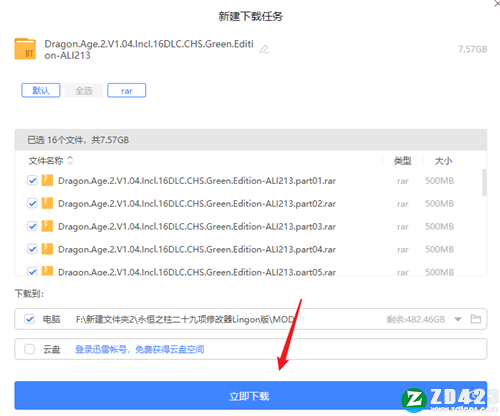Open the folder browse icon in the download path row
500x416 pixels.
(475, 319)
